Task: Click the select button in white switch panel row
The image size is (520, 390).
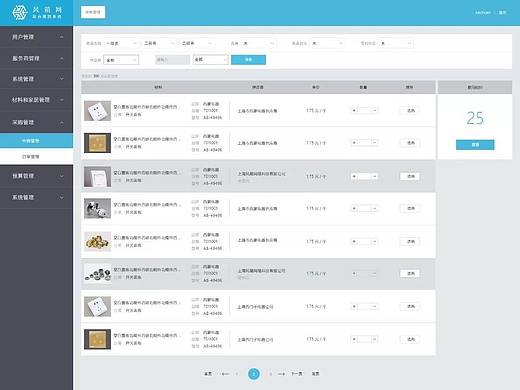Action: (x=410, y=176)
